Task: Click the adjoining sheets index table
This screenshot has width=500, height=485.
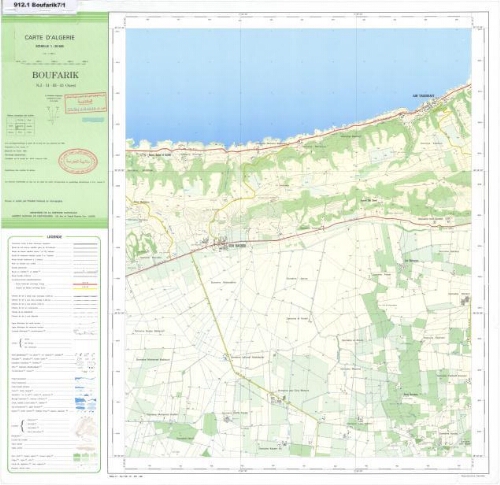Action: (x=21, y=125)
